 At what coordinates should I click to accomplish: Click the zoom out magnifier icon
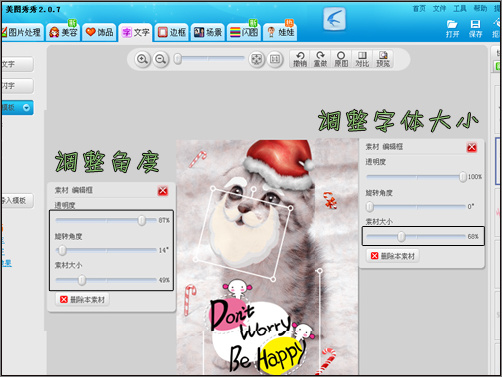161,59
